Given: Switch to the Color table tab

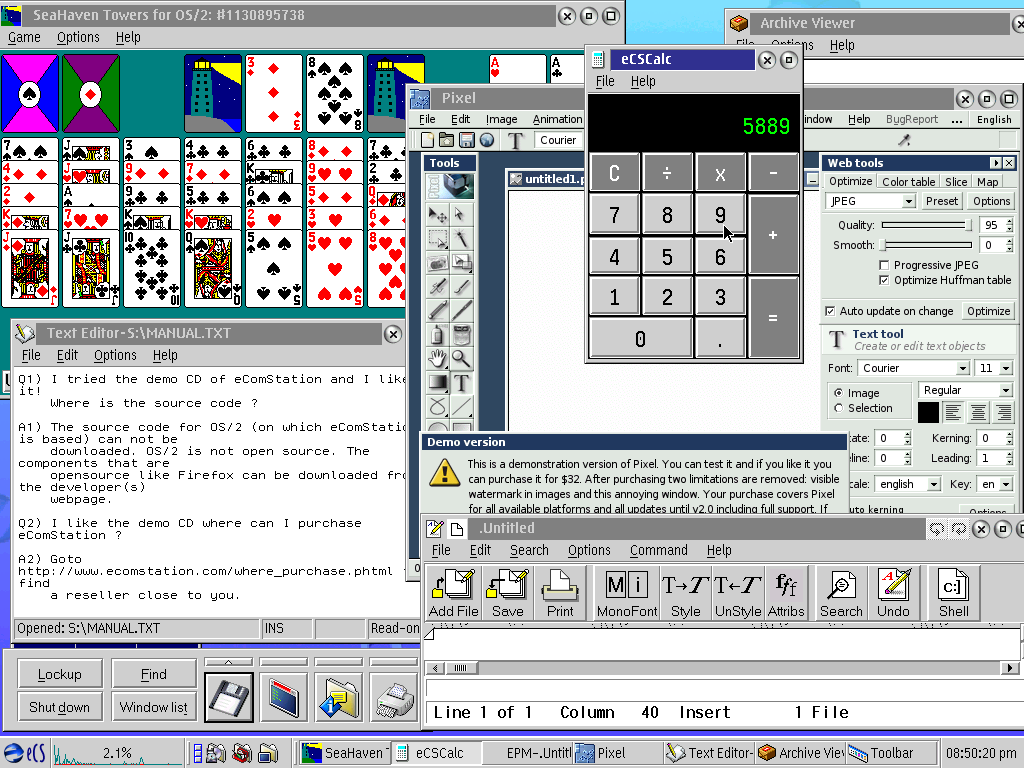Looking at the screenshot, I should point(908,182).
